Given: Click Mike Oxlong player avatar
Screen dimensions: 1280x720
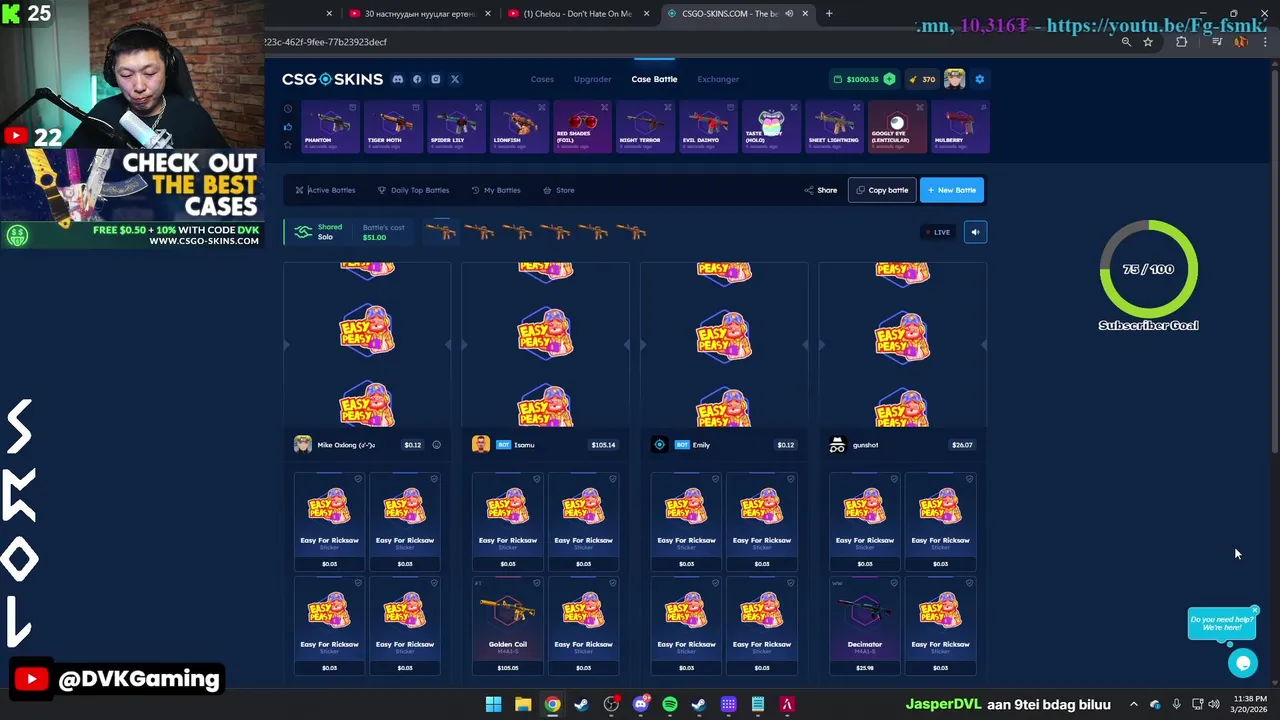Looking at the screenshot, I should coord(303,445).
